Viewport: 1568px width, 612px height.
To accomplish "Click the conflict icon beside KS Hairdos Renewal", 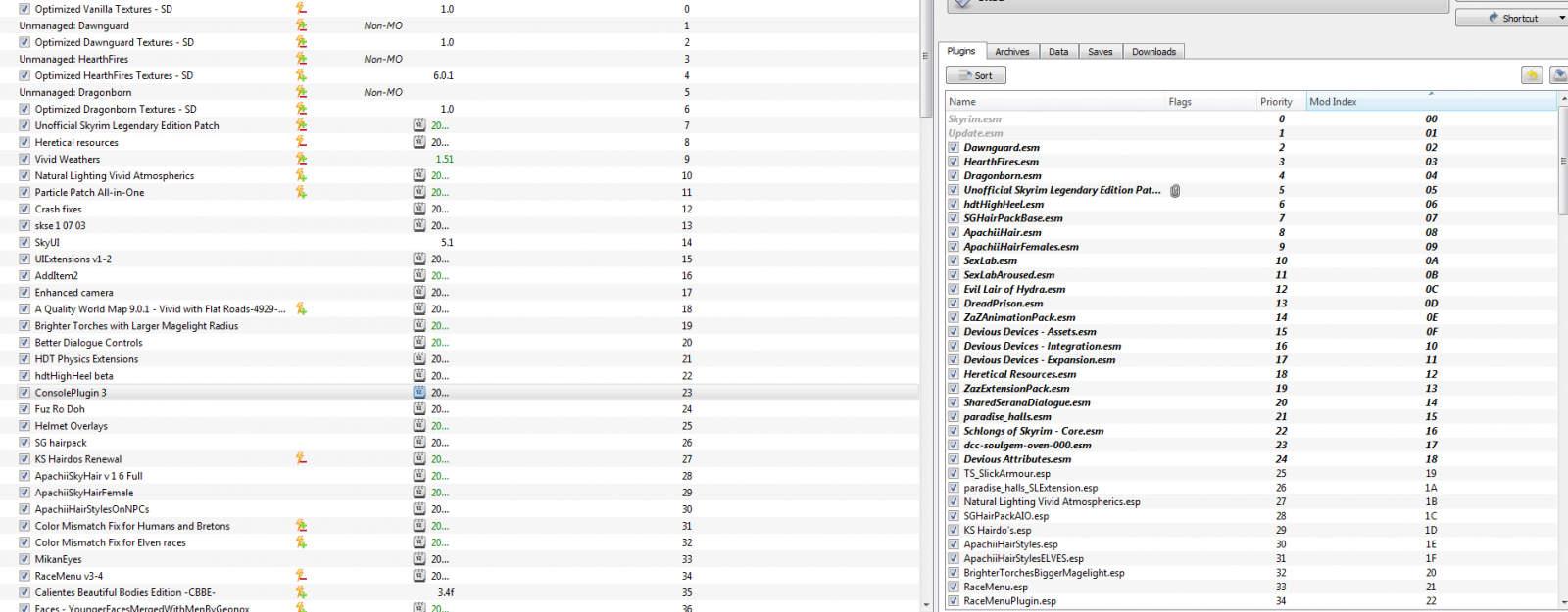I will point(301,458).
